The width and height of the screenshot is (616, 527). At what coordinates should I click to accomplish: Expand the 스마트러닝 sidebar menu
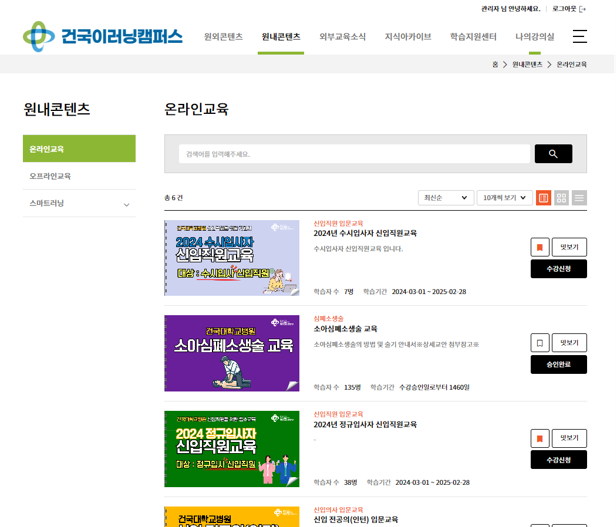click(x=79, y=204)
